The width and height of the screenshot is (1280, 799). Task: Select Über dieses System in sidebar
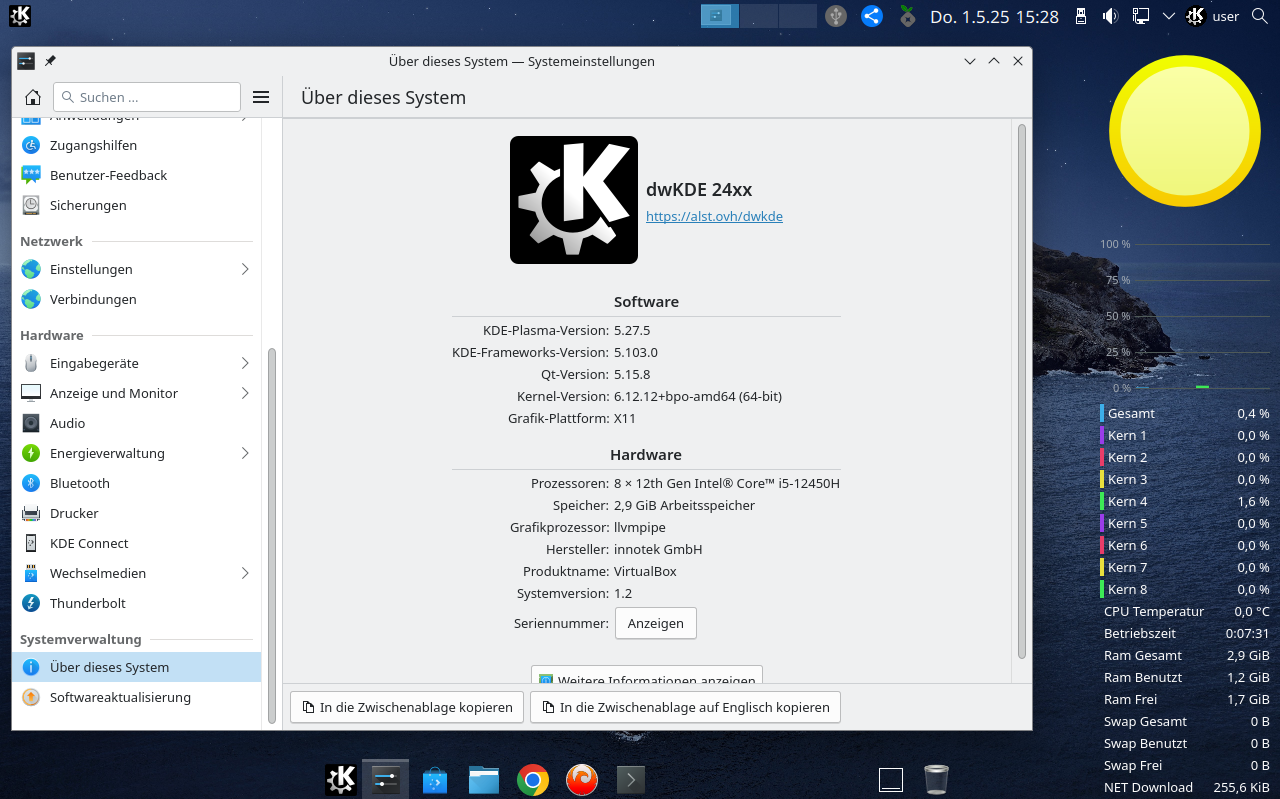tap(136, 667)
